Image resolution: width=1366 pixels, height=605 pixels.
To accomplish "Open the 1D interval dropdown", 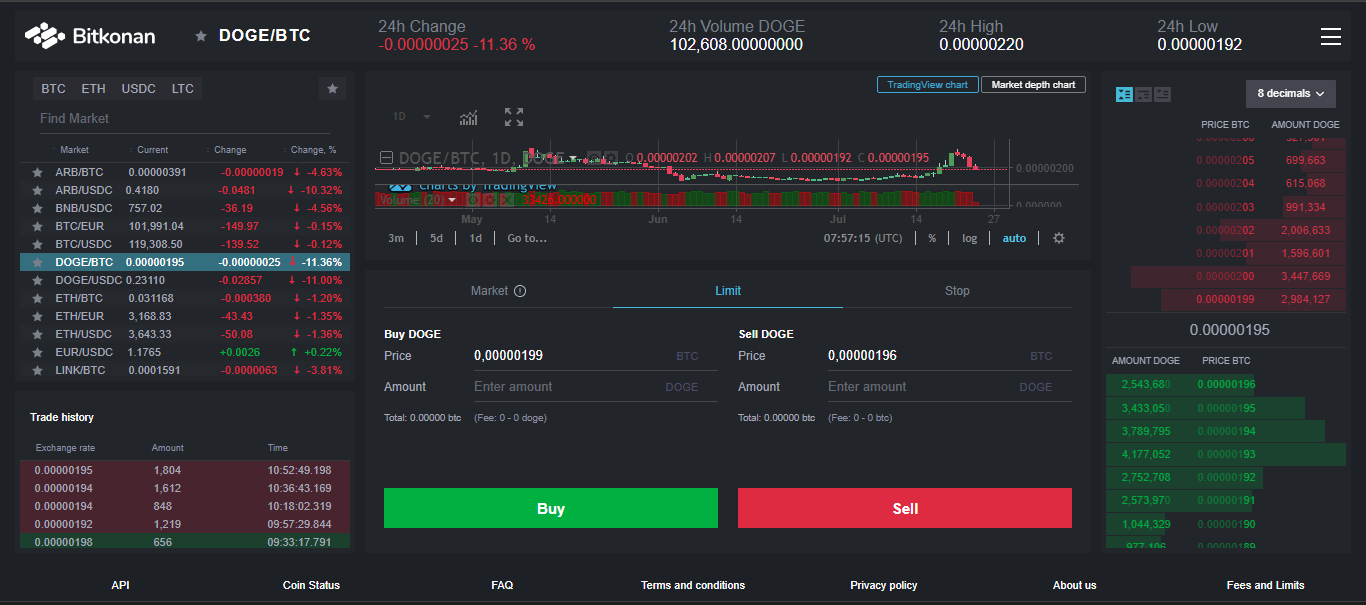I will point(411,117).
